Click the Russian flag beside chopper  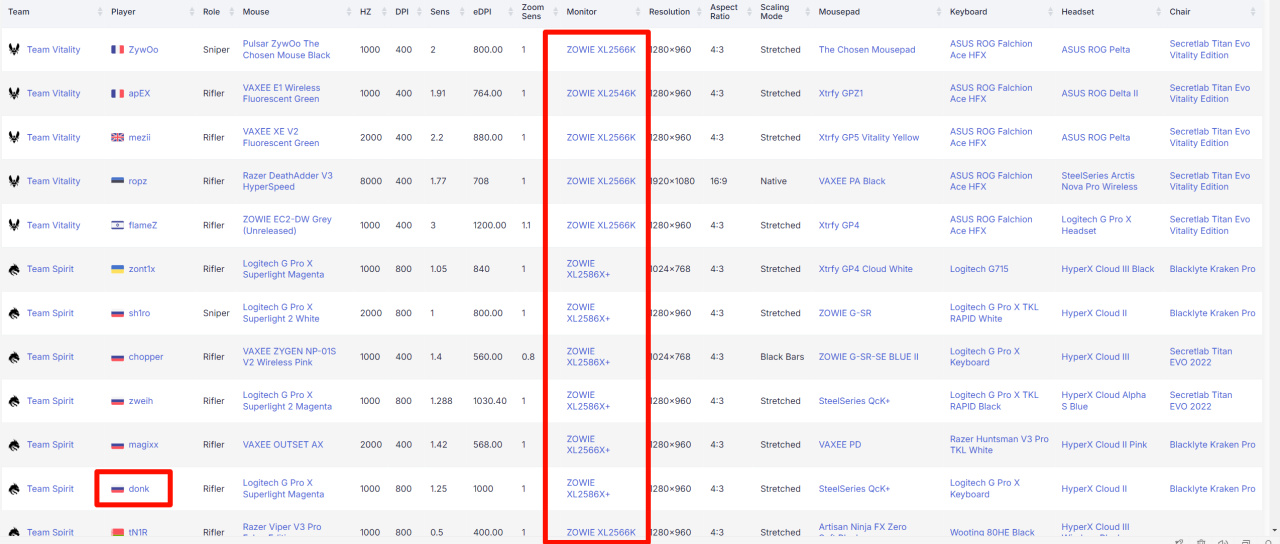pos(118,357)
